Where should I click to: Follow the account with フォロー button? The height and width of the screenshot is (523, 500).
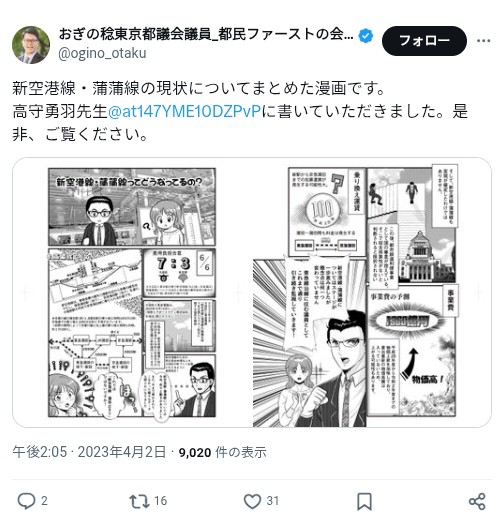point(424,41)
